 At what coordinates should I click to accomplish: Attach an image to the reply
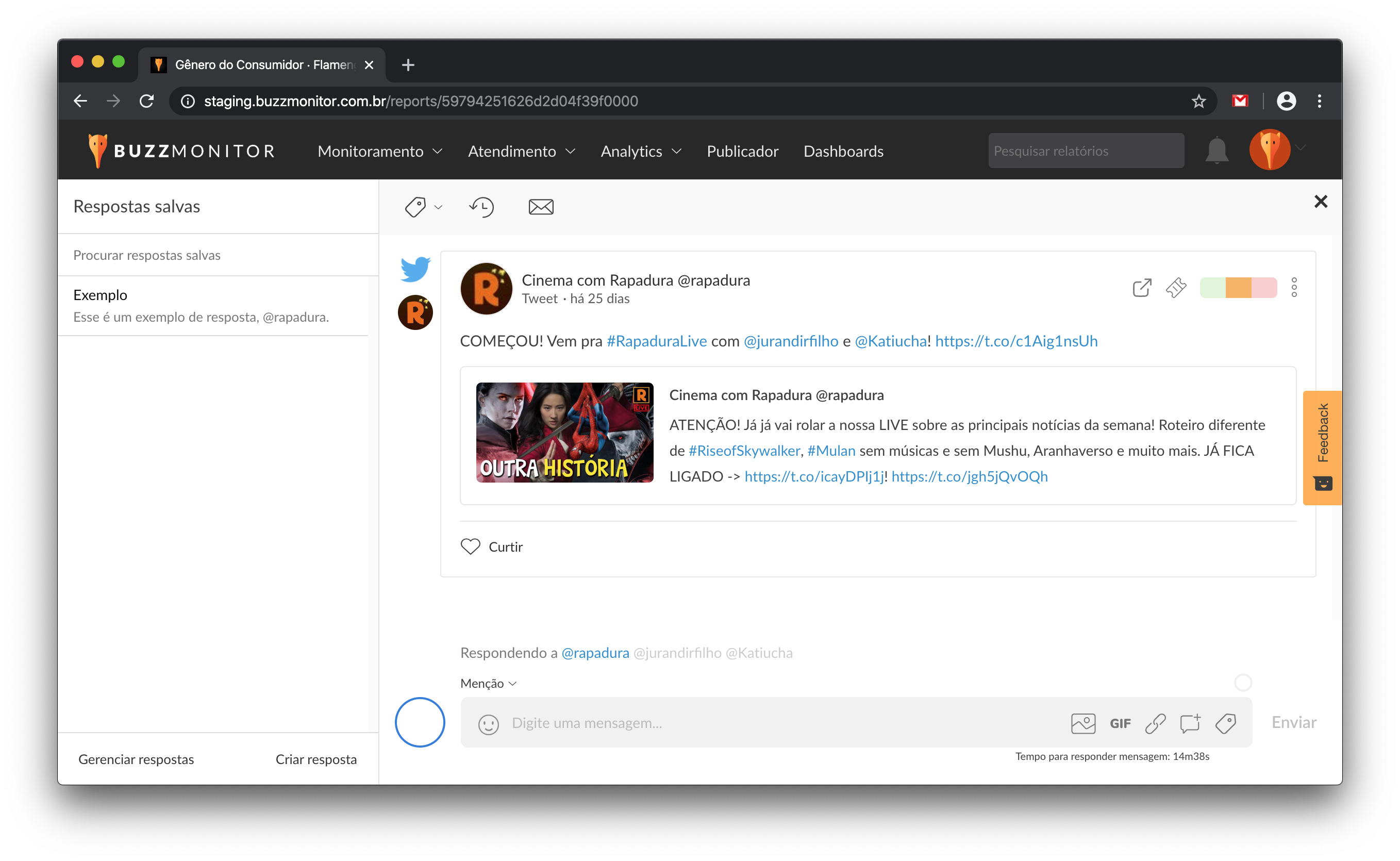pyautogui.click(x=1082, y=723)
